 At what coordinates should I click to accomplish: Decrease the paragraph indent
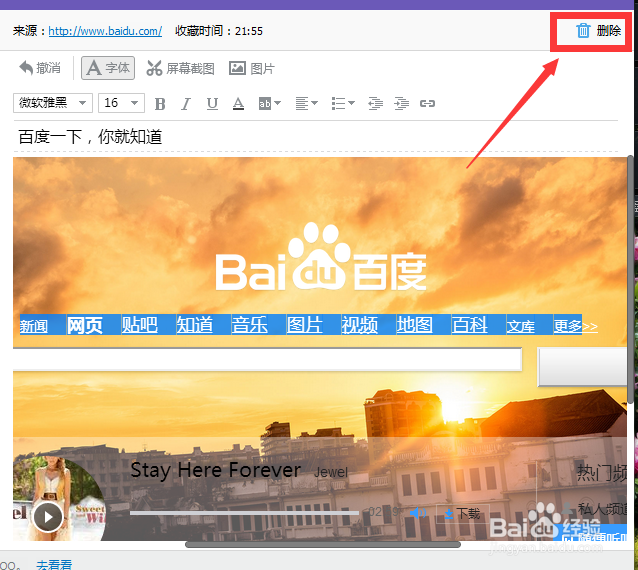click(375, 103)
